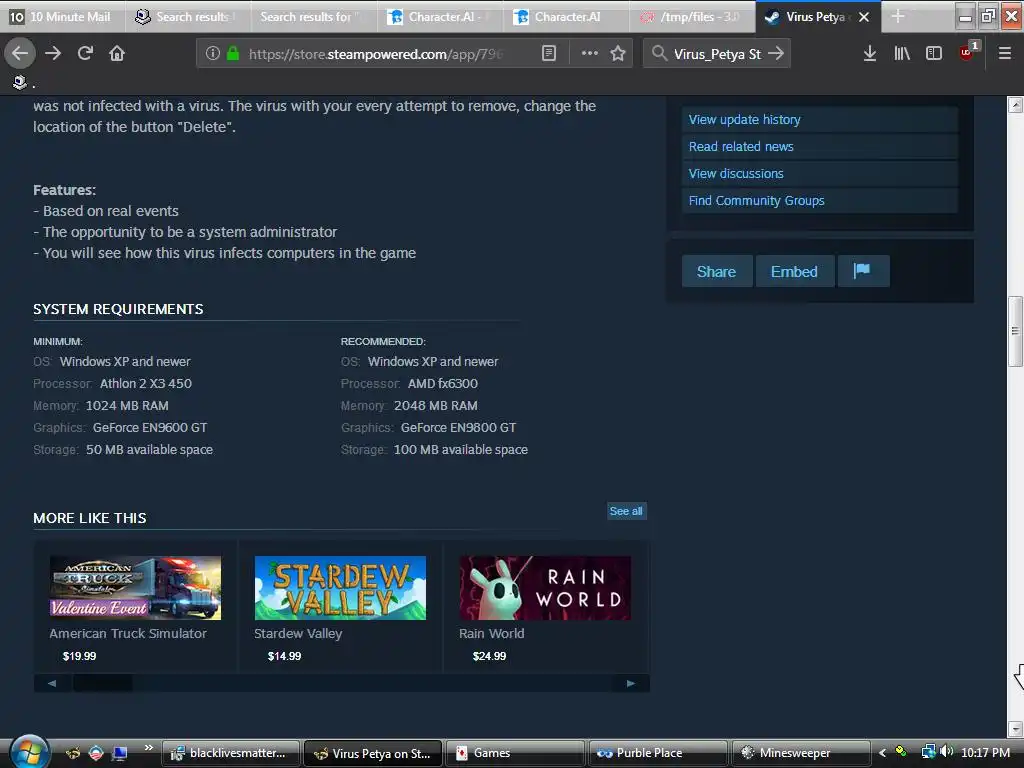Open Purble Place from taskbar
This screenshot has height=768, width=1024.
(x=658, y=753)
